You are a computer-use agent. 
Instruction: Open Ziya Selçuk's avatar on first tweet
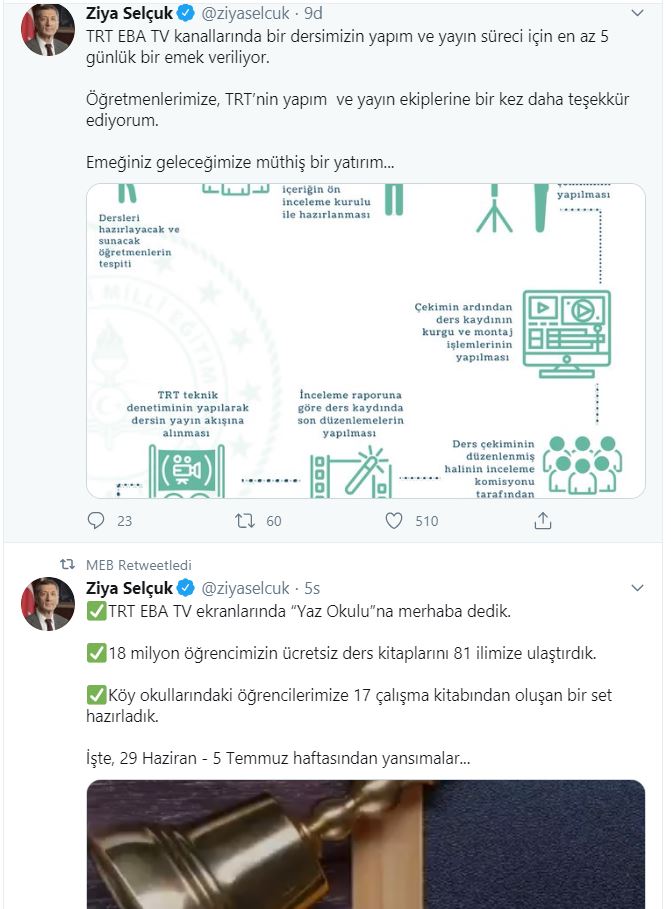(x=48, y=29)
